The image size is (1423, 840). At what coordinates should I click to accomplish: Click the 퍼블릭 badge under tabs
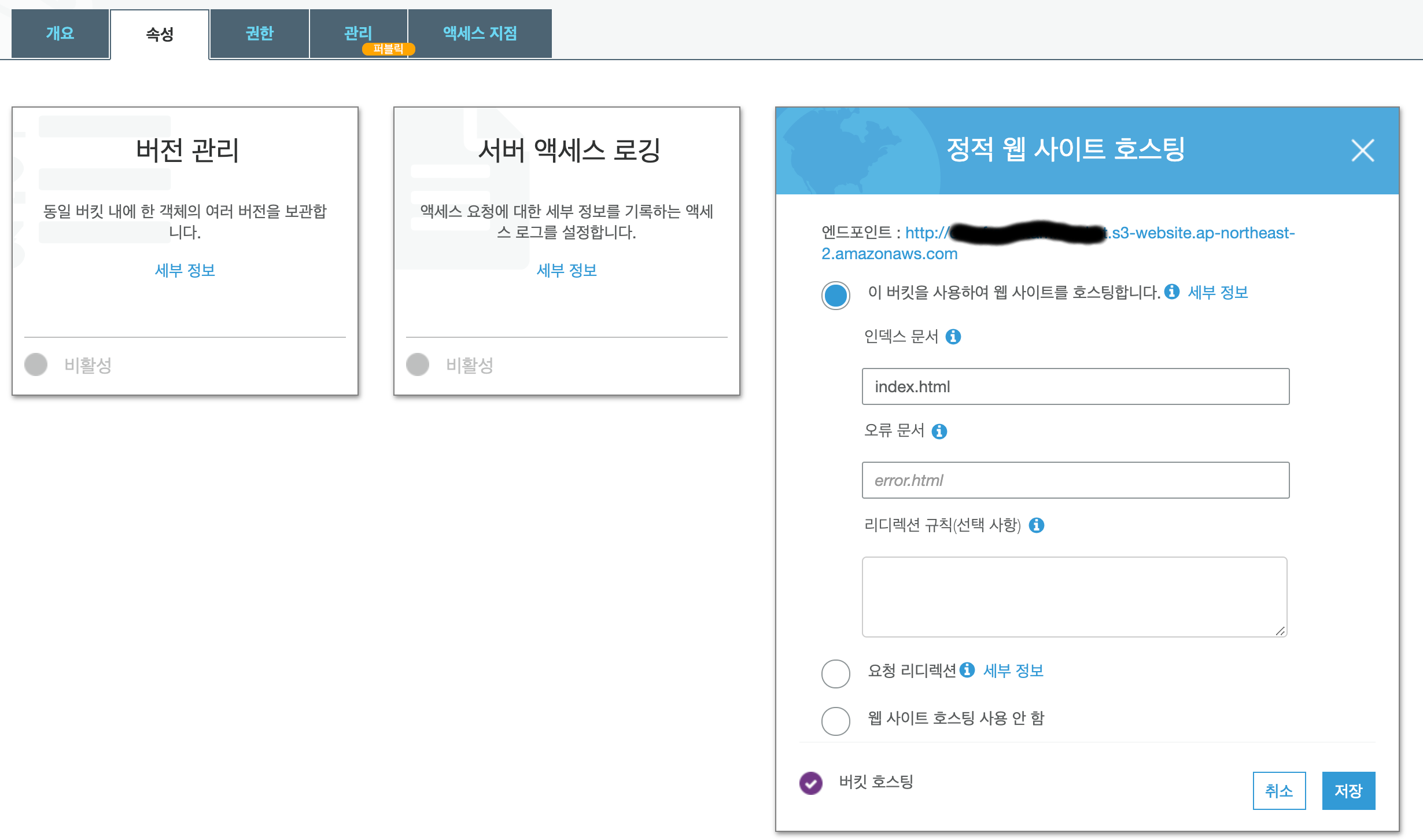click(x=388, y=49)
